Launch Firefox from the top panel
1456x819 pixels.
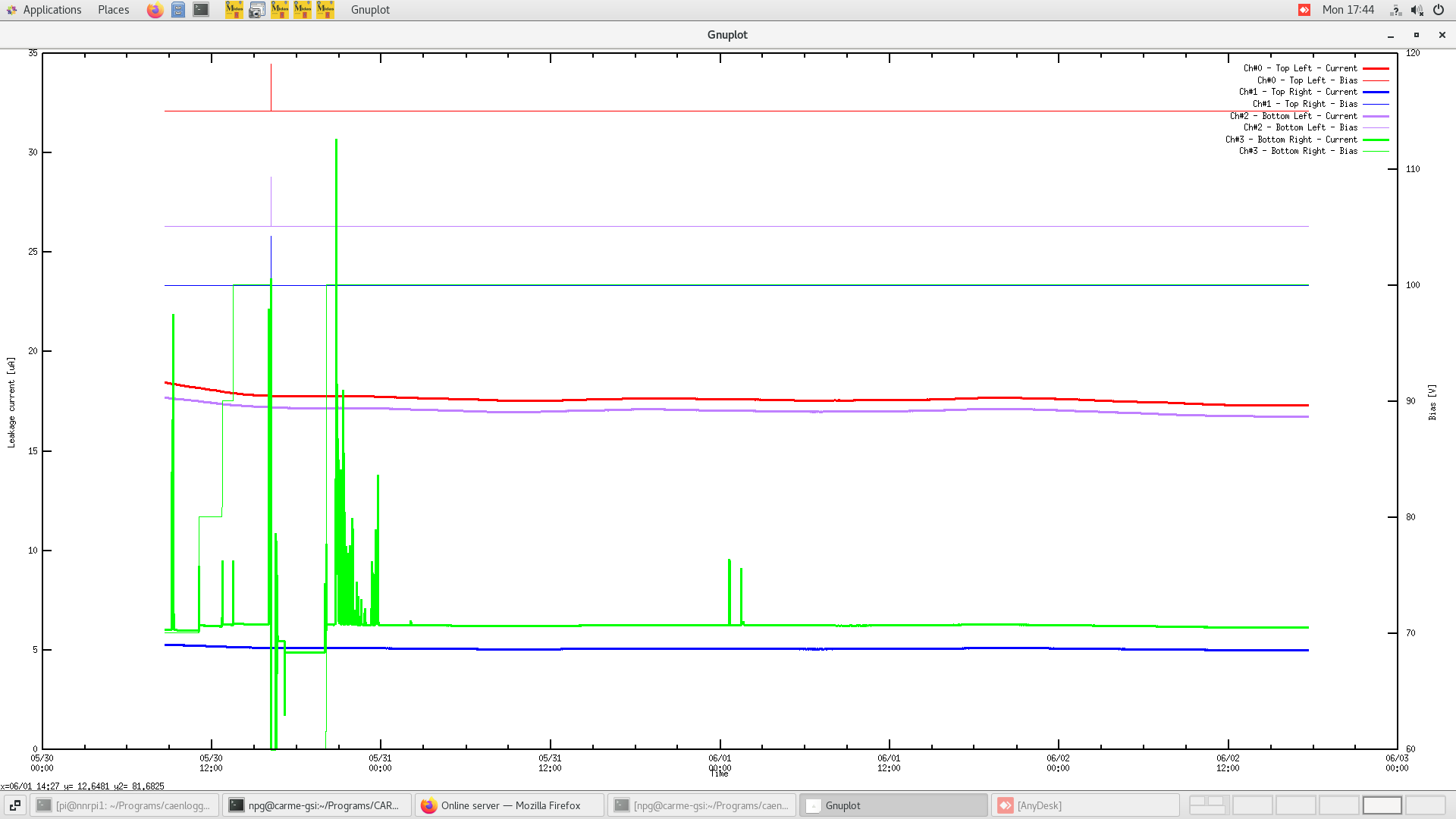(x=155, y=10)
